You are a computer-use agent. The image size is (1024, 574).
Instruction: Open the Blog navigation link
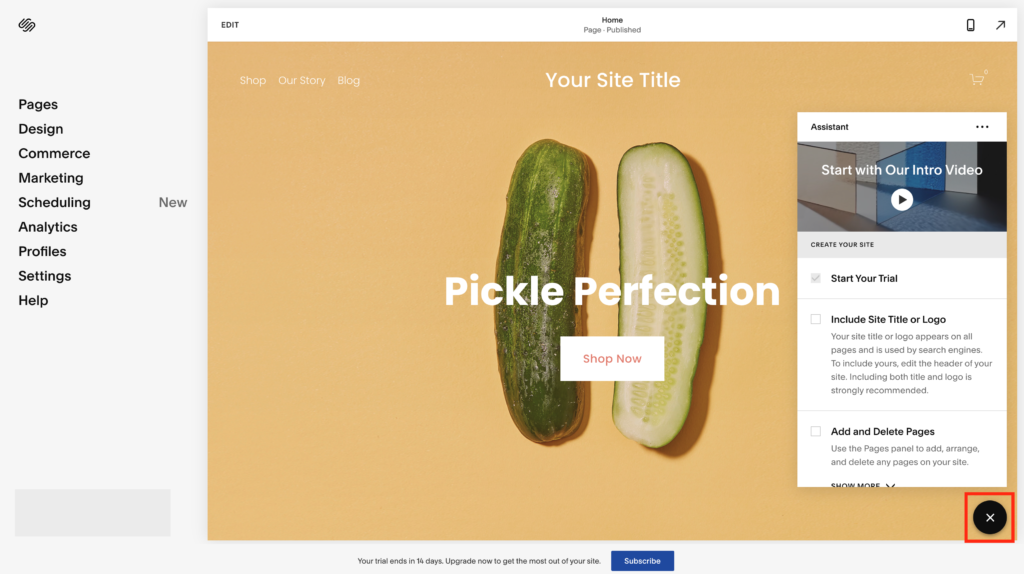point(349,80)
